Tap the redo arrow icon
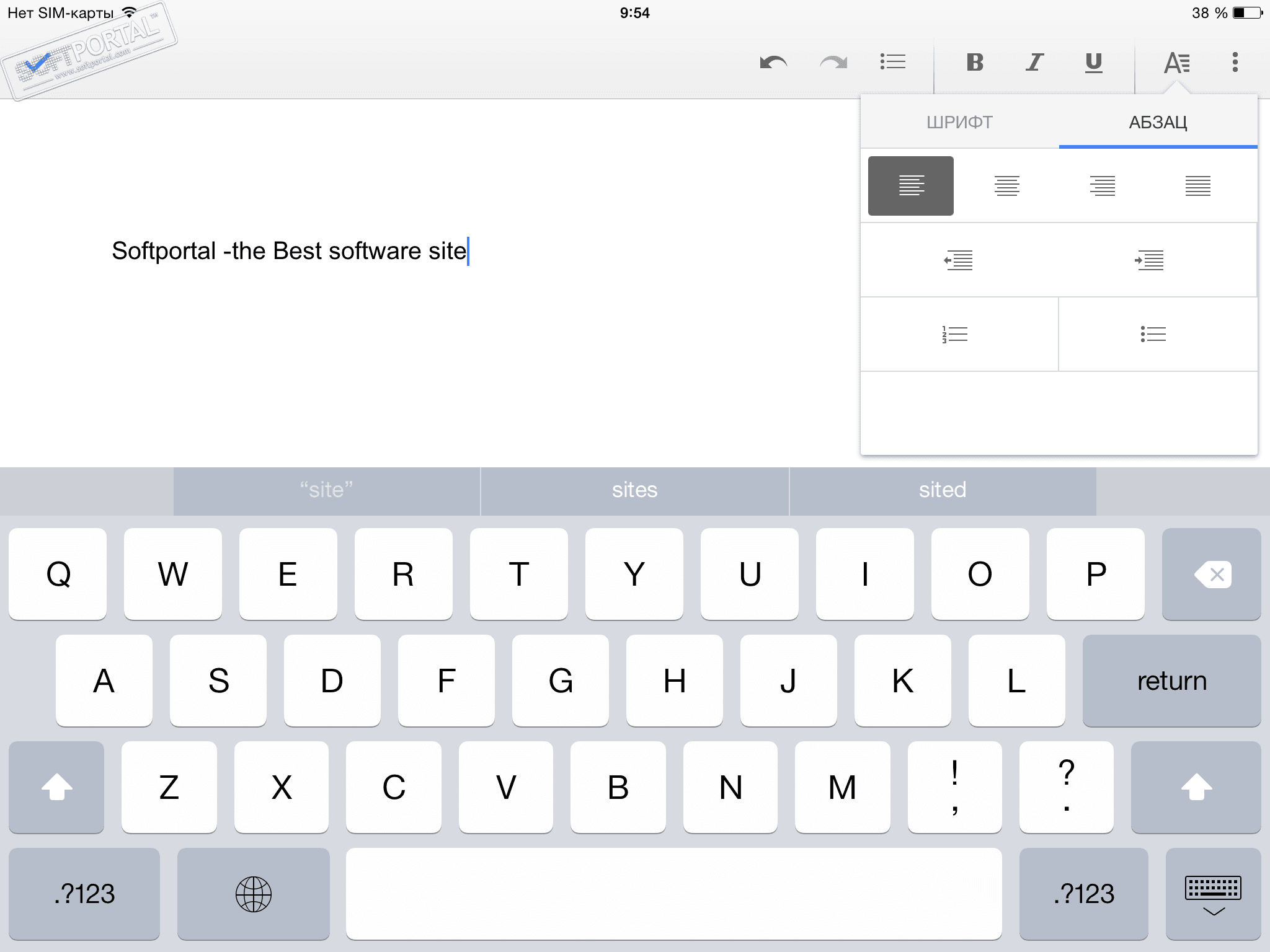This screenshot has width=1270, height=952. (833, 62)
